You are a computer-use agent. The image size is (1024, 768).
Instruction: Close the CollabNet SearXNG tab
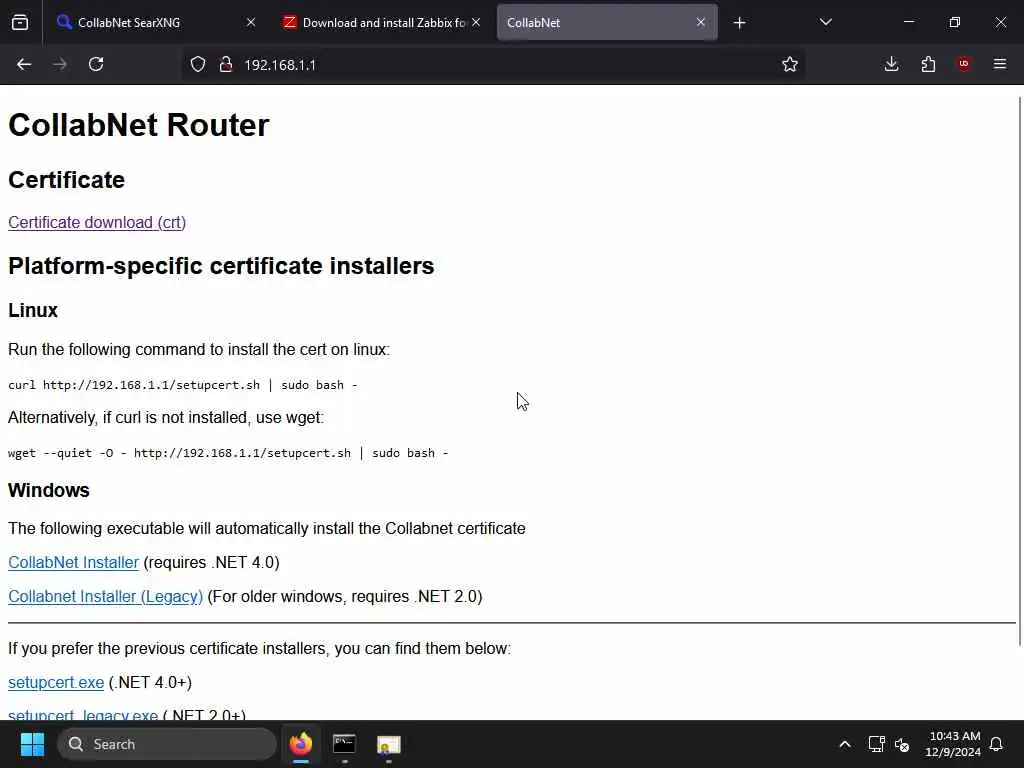pyautogui.click(x=251, y=22)
